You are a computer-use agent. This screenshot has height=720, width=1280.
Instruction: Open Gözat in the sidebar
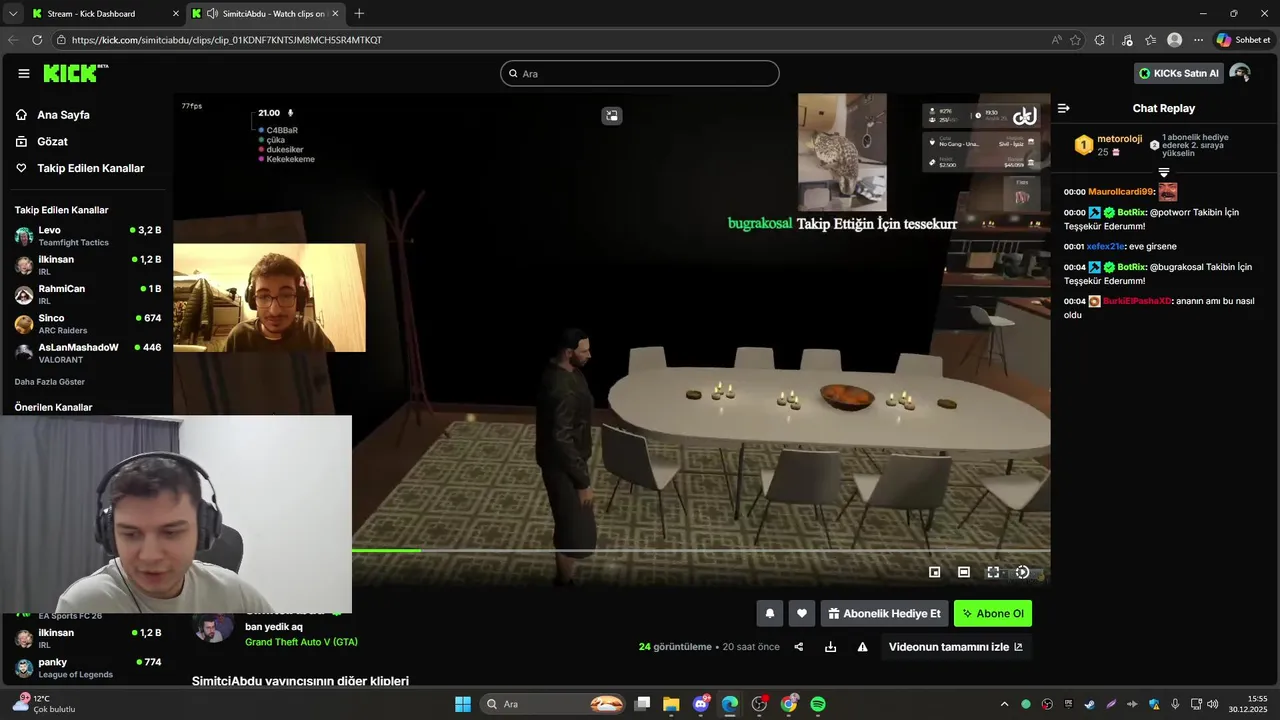[x=52, y=142]
